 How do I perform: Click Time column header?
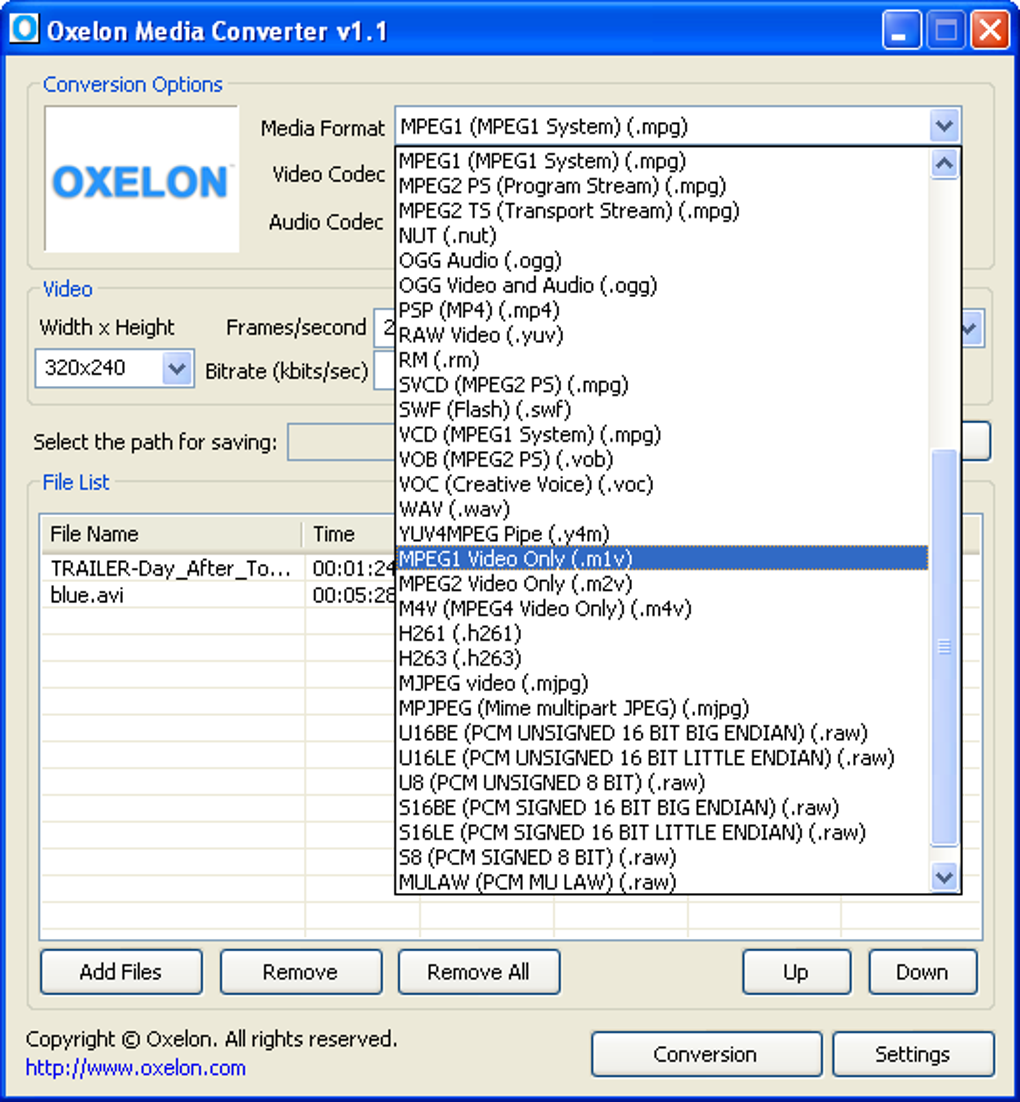pyautogui.click(x=349, y=534)
